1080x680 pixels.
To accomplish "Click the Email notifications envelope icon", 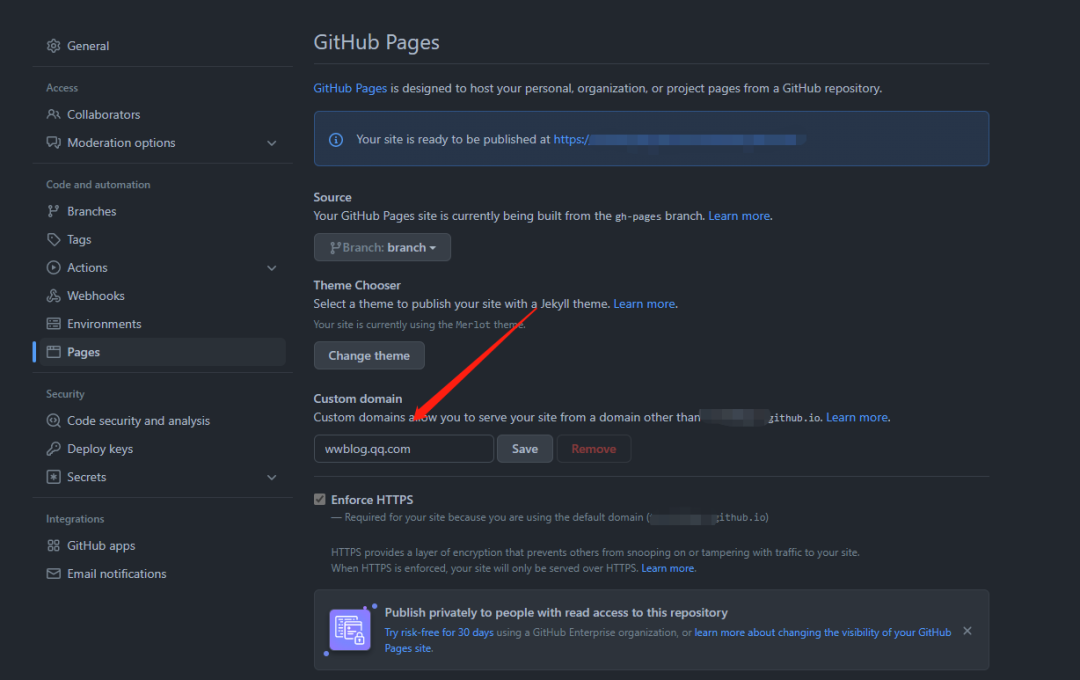I will 53,574.
